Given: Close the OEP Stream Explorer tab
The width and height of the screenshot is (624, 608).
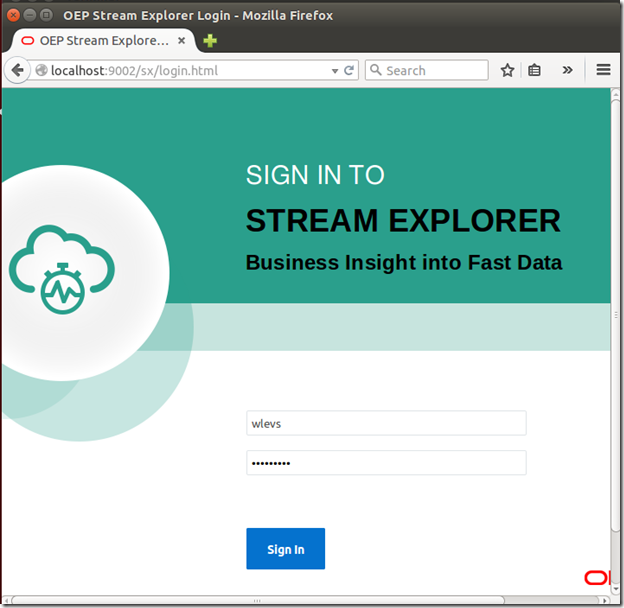Looking at the screenshot, I should tap(181, 41).
